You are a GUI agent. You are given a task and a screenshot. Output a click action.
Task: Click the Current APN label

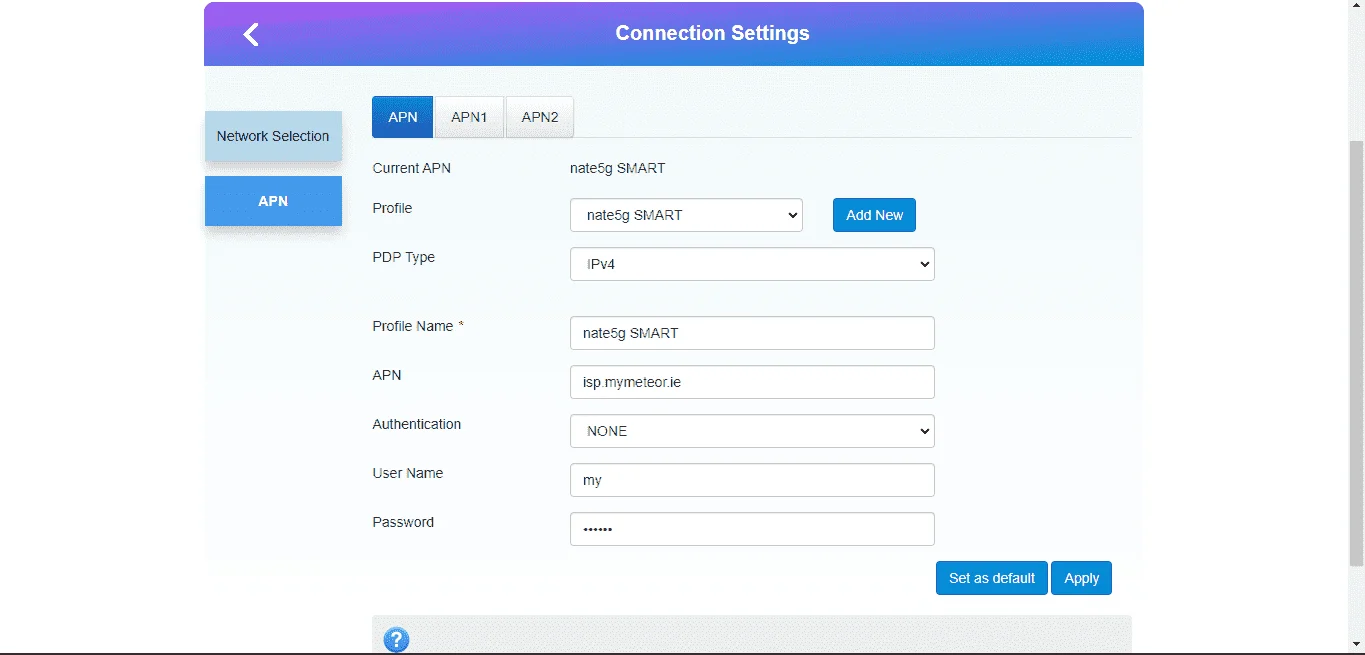[x=412, y=168]
